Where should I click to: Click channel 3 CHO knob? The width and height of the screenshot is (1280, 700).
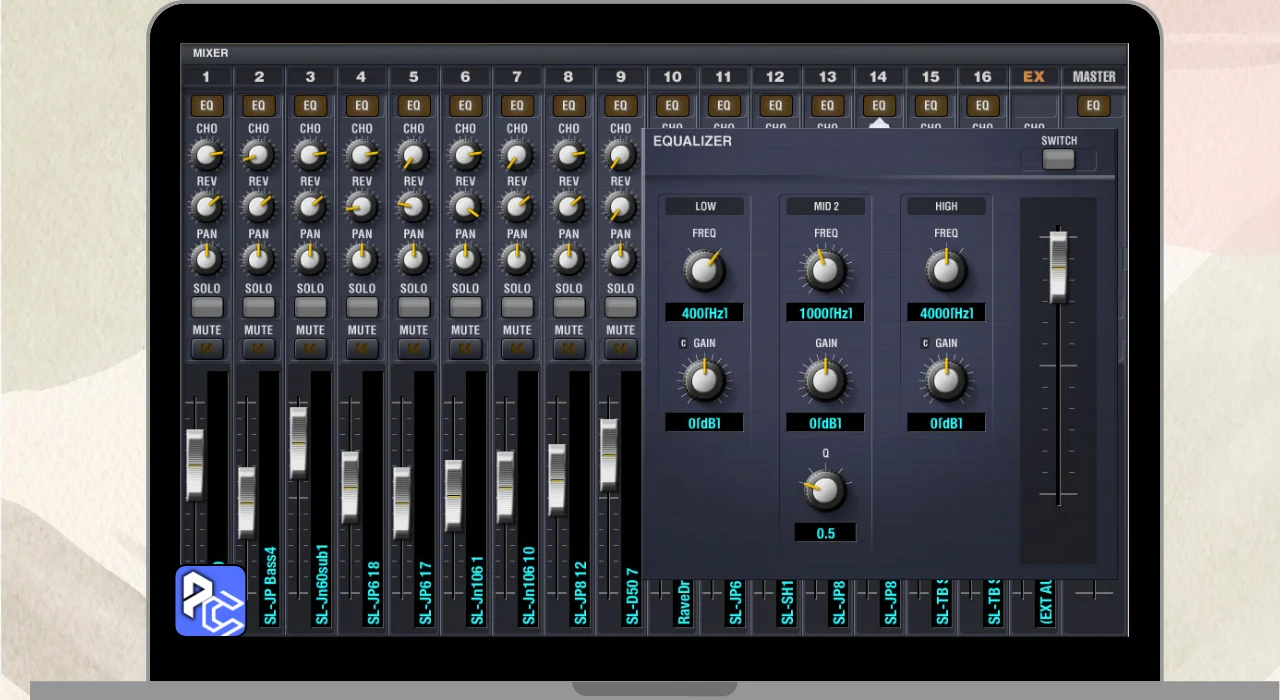pos(310,155)
